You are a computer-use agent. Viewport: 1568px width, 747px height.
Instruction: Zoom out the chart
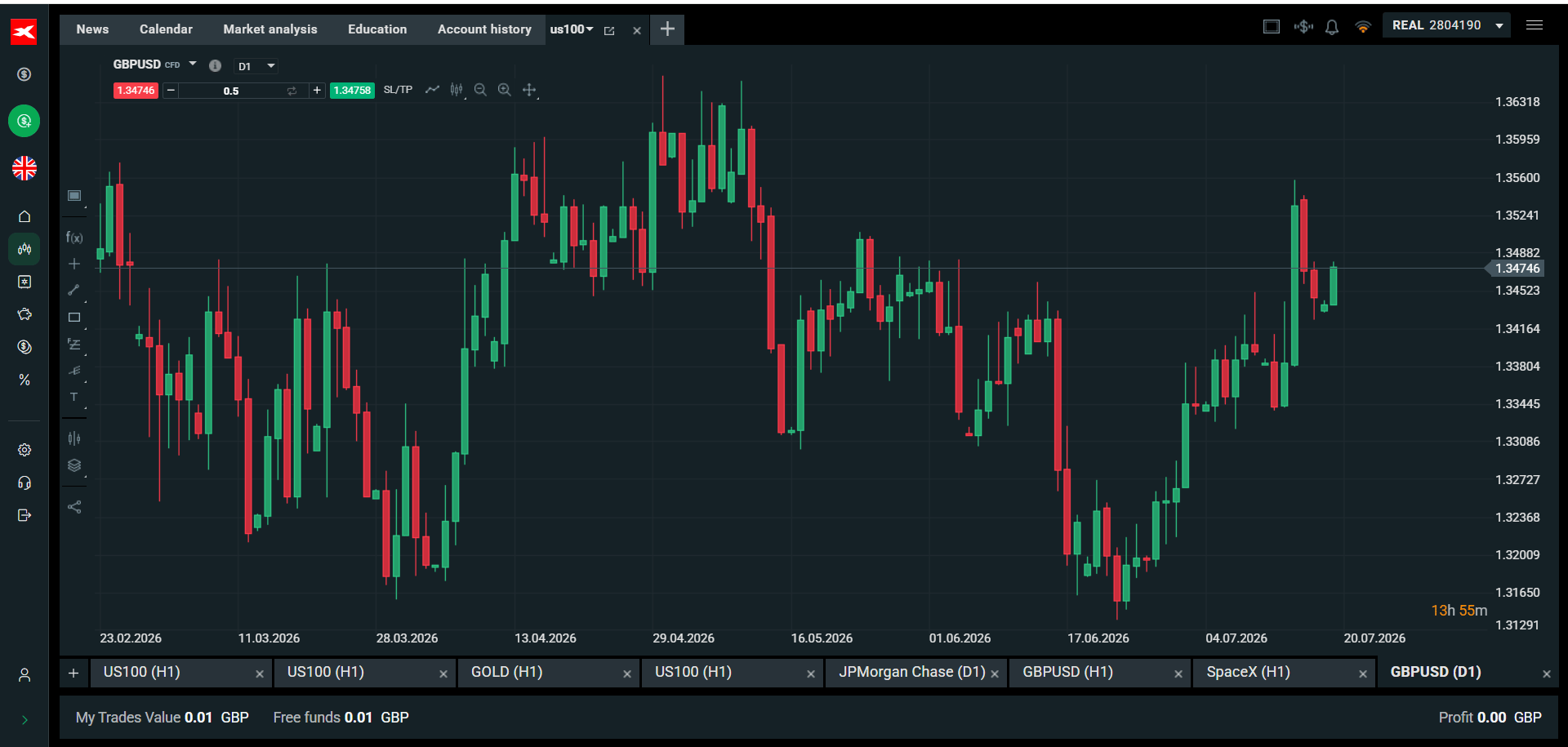[480, 90]
